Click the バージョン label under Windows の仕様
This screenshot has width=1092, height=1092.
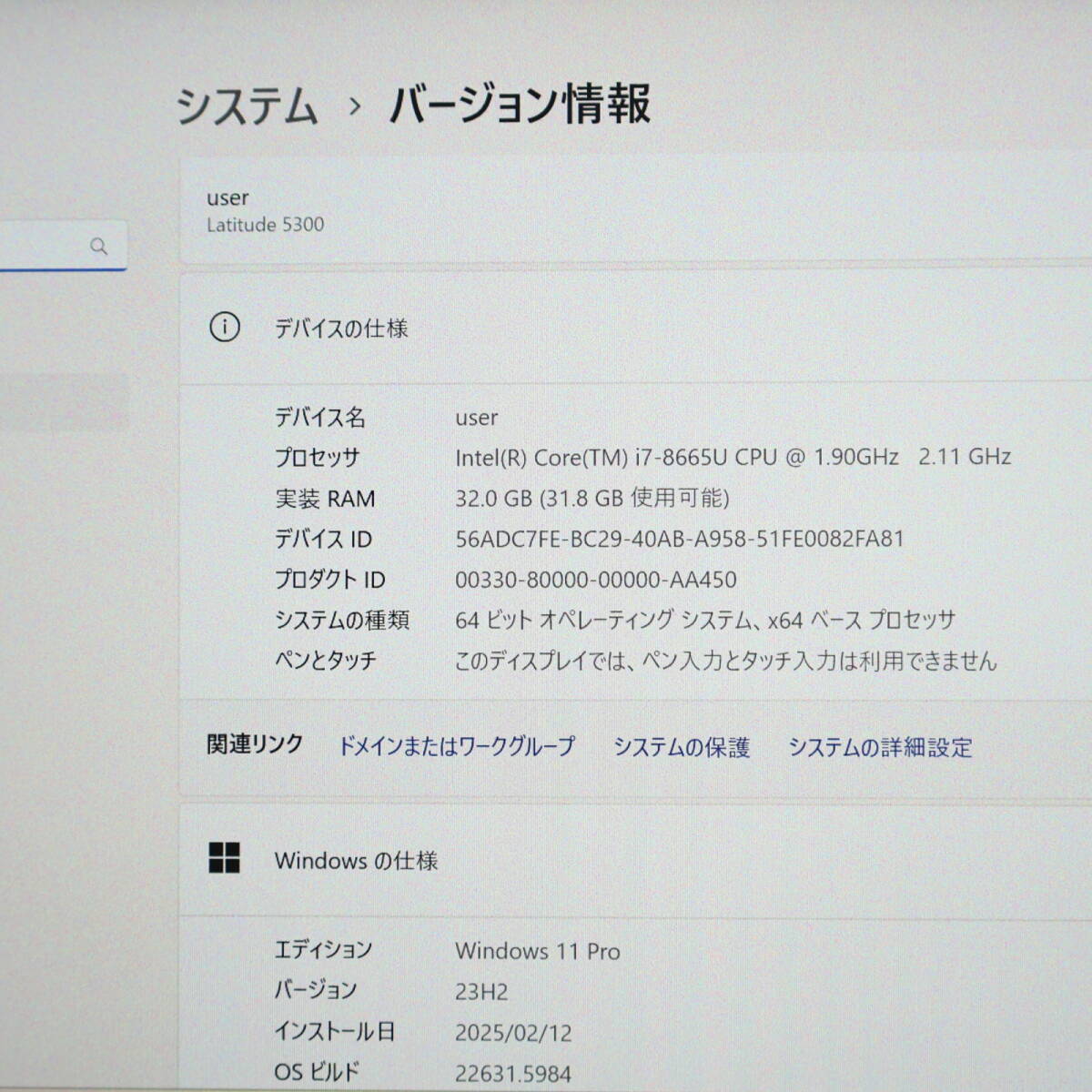[316, 990]
